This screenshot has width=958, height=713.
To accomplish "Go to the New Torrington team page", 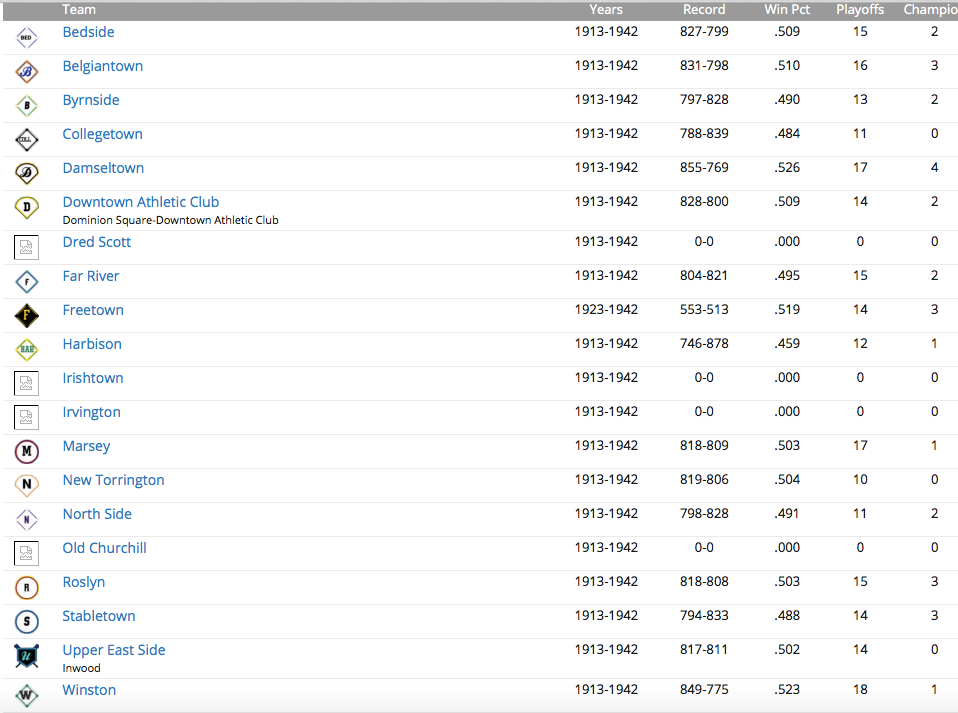I will click(x=113, y=480).
